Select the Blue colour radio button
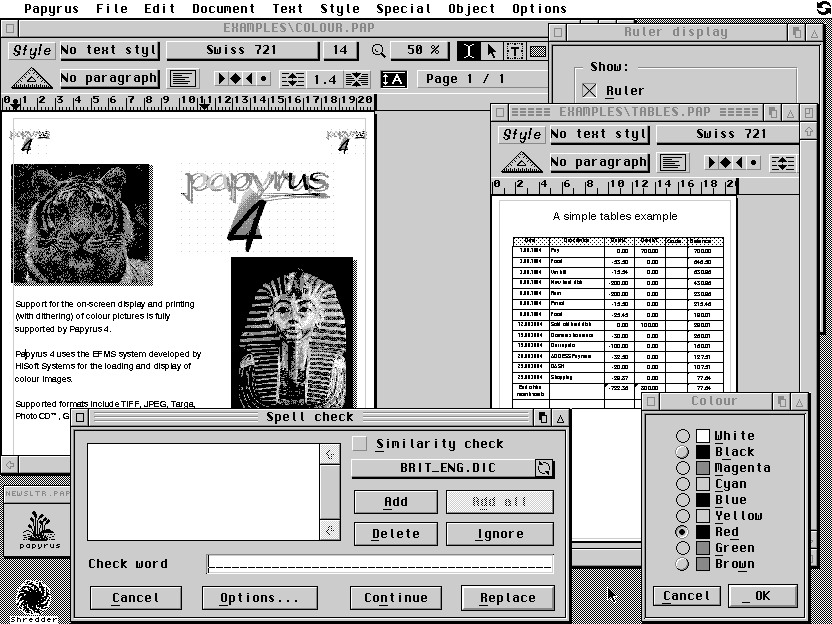Screen dimensions: 832x624 (682, 499)
